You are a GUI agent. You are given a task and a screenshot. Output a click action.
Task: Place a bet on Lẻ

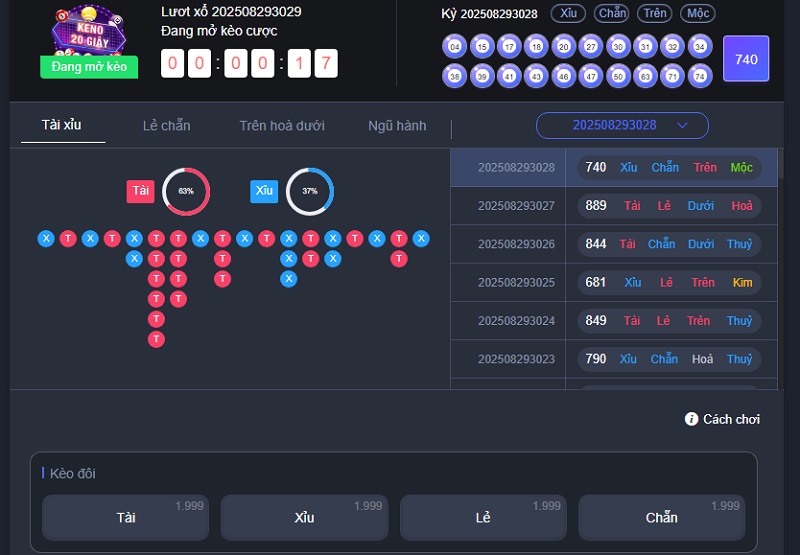(483, 517)
